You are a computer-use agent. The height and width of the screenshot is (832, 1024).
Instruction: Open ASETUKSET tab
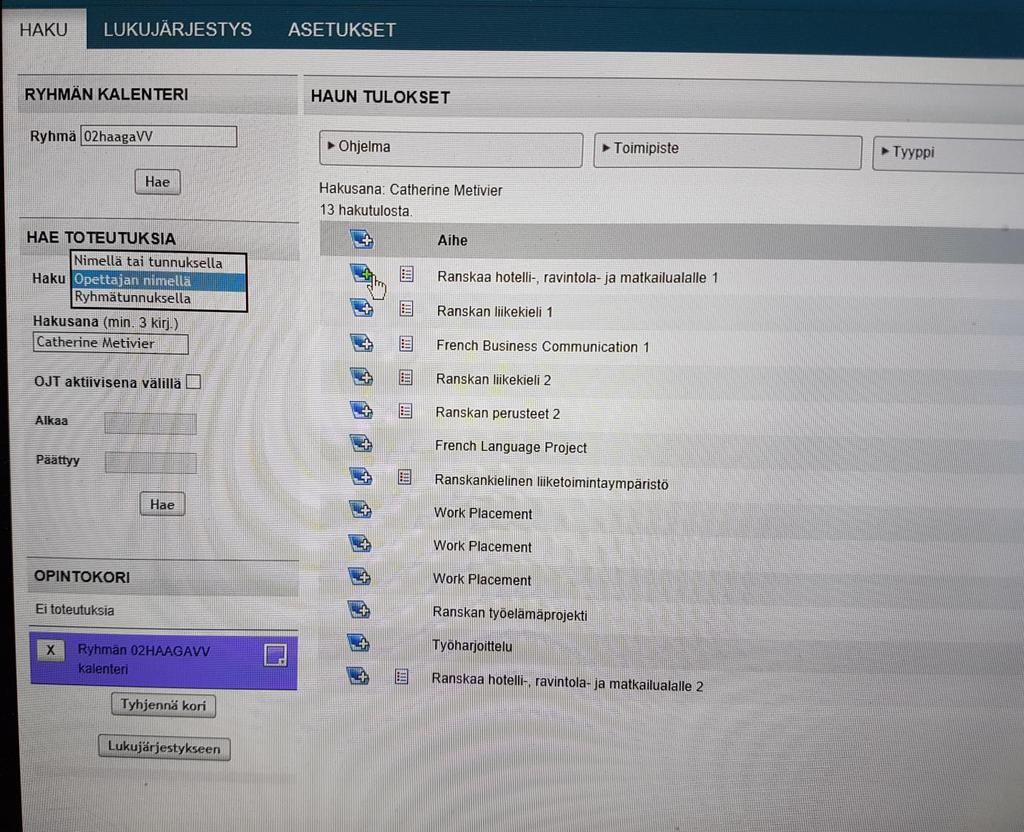point(342,30)
